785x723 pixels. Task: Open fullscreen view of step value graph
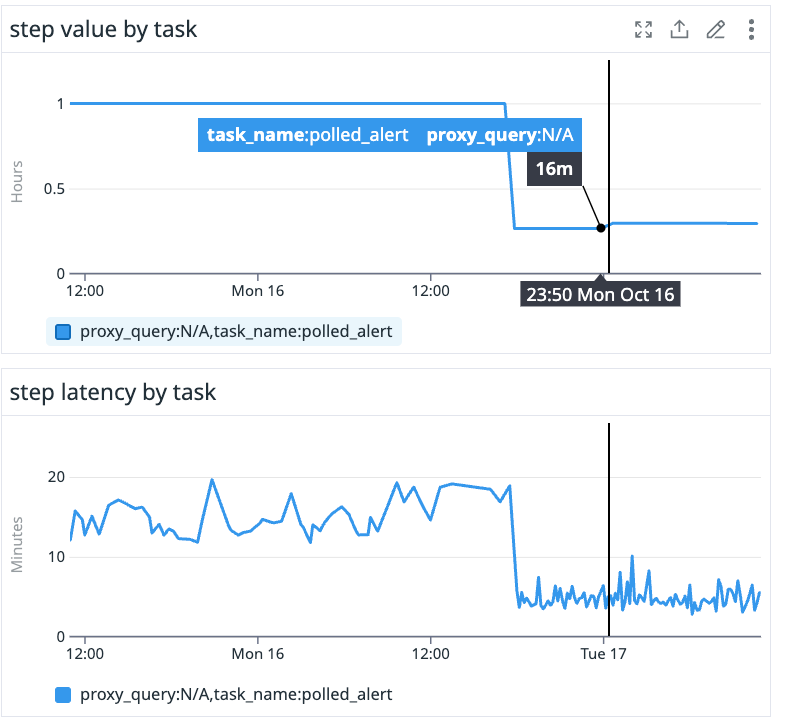click(x=643, y=30)
